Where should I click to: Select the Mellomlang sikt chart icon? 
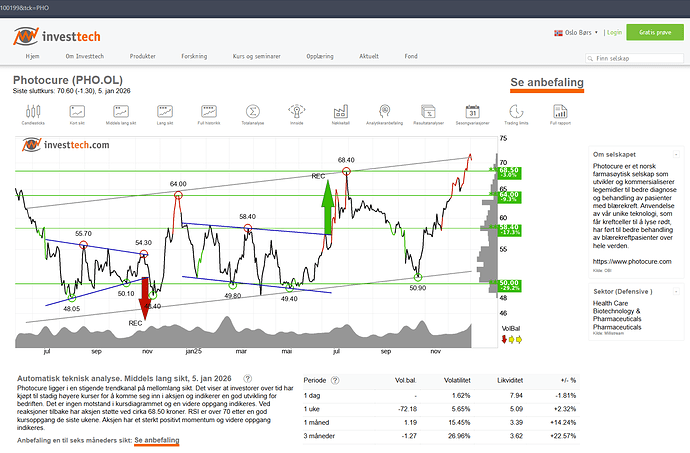(120, 113)
